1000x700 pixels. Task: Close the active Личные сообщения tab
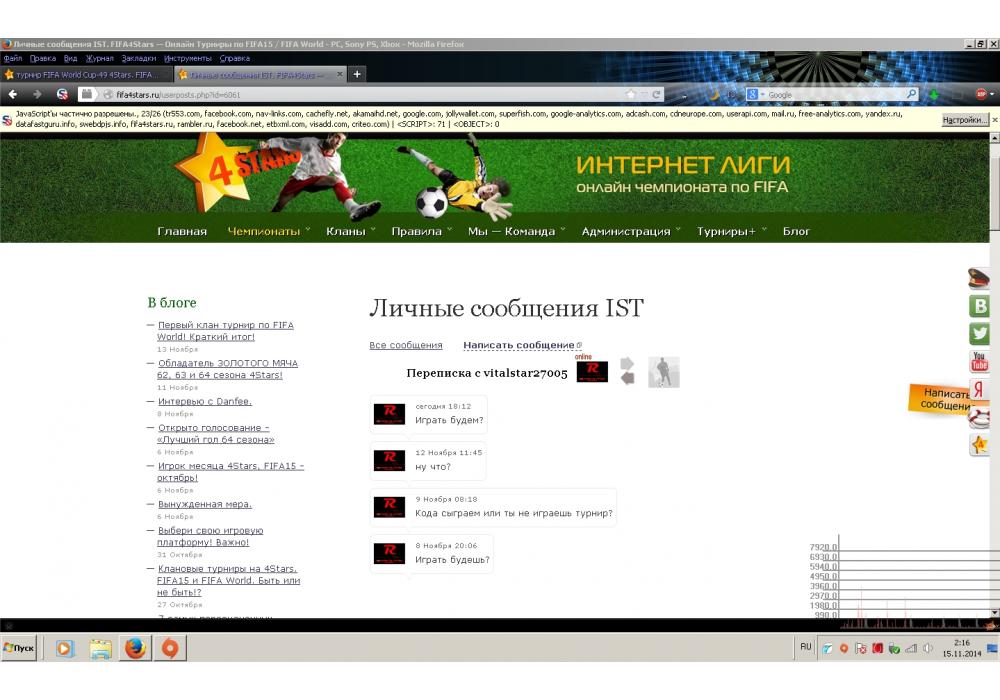coord(339,75)
